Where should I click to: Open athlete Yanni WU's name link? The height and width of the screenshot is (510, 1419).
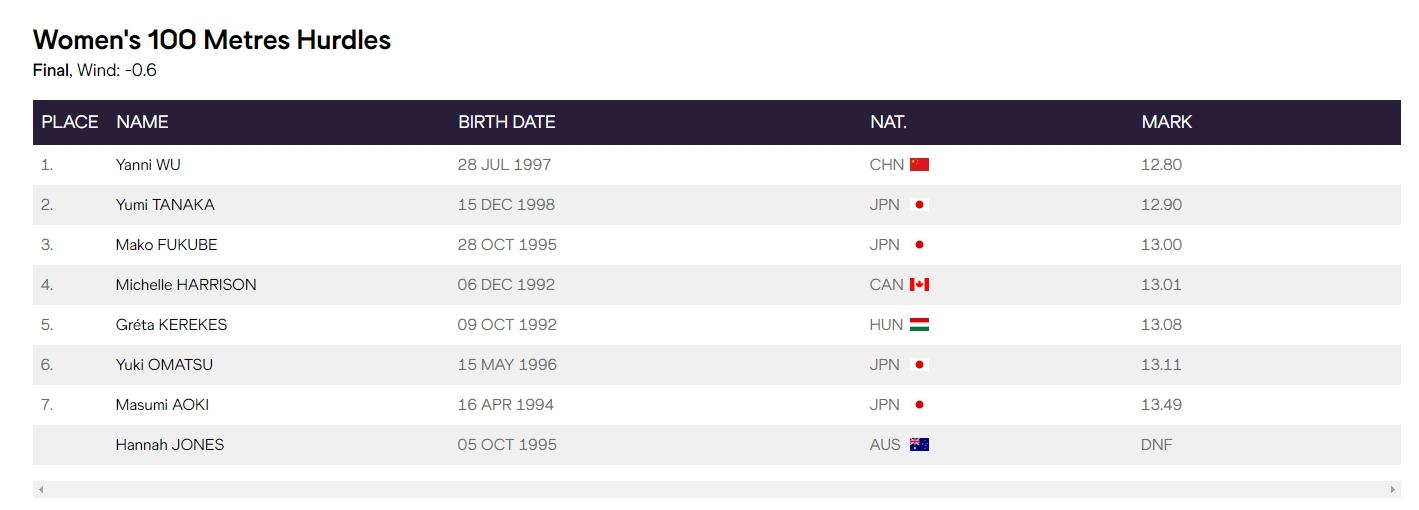tap(148, 165)
